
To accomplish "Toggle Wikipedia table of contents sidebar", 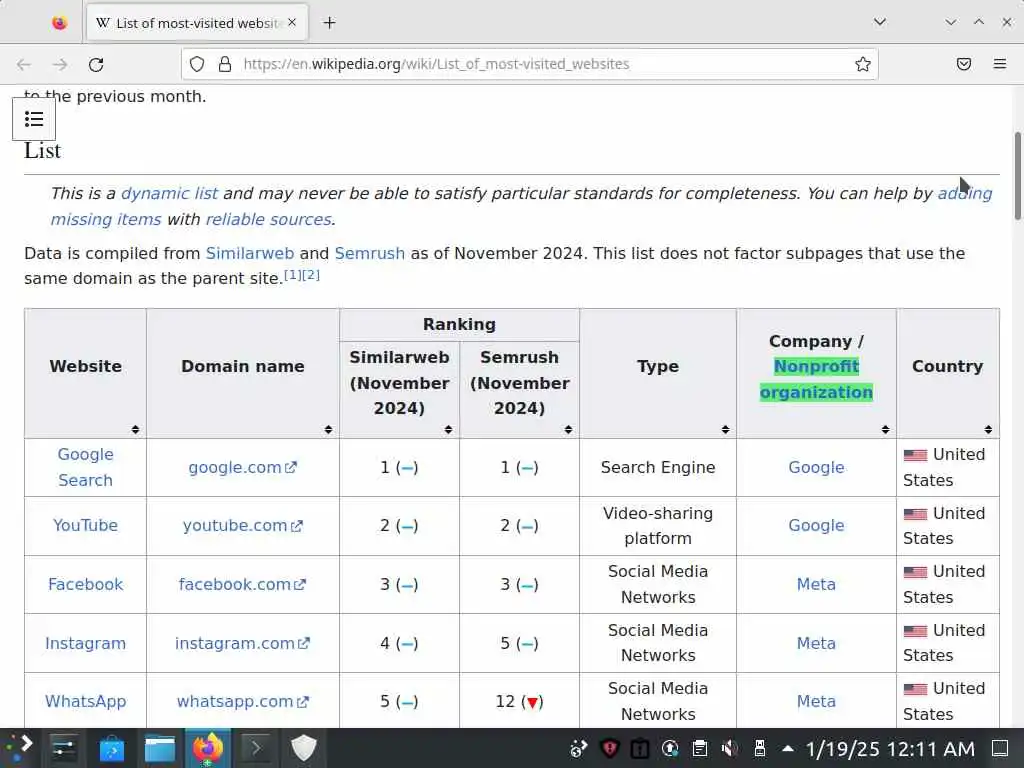I will point(34,119).
